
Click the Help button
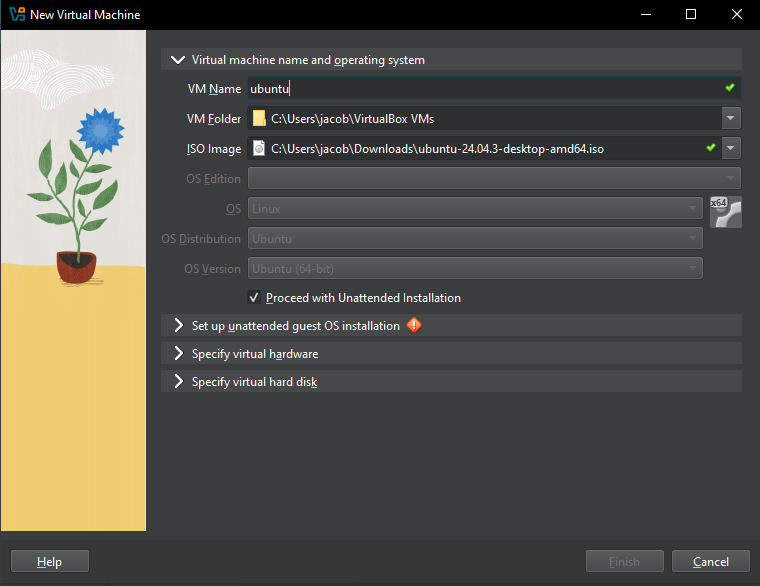[50, 562]
